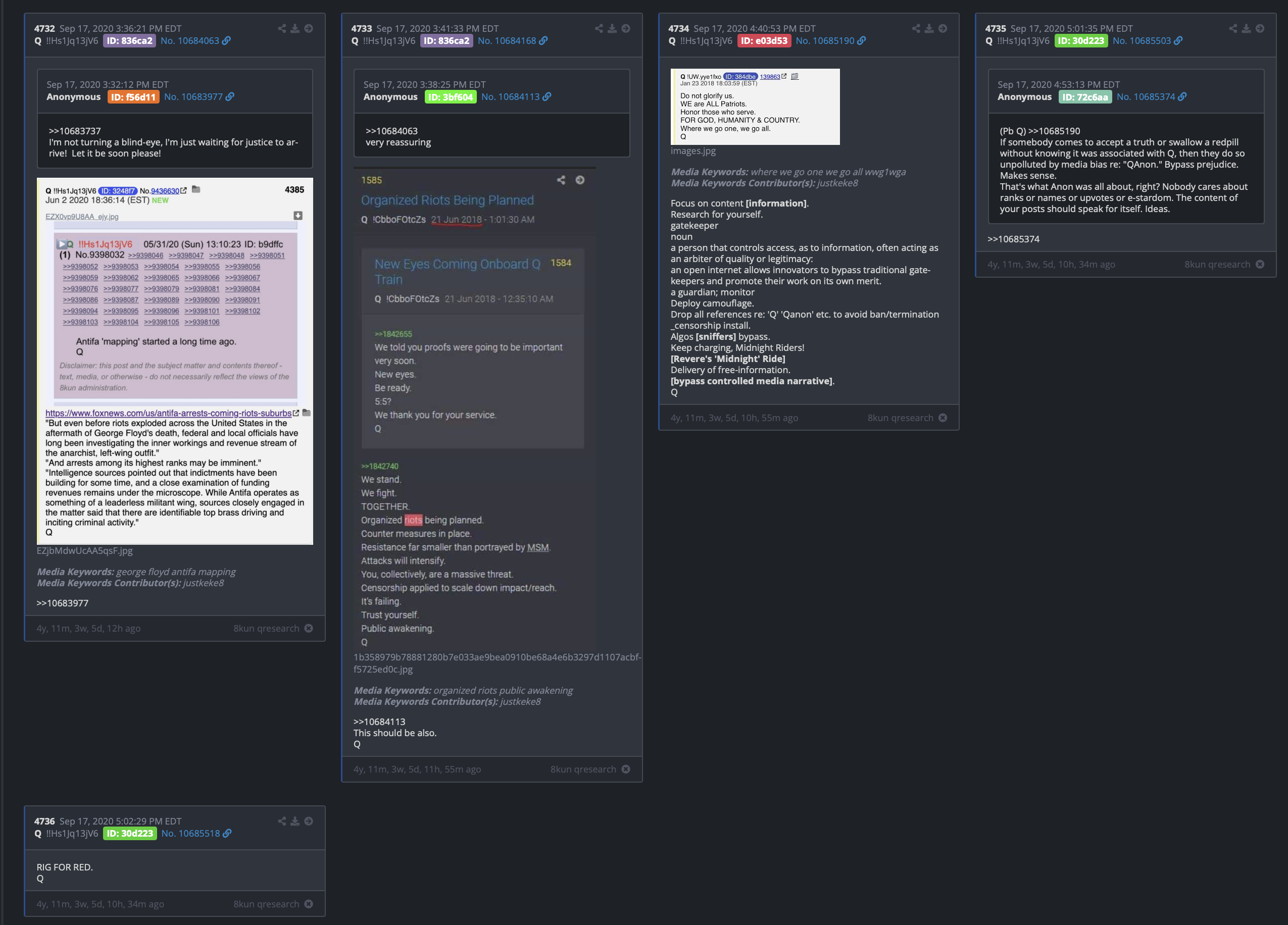Click the "RIG FOR RED." text
This screenshot has width=1288, height=925.
click(65, 867)
